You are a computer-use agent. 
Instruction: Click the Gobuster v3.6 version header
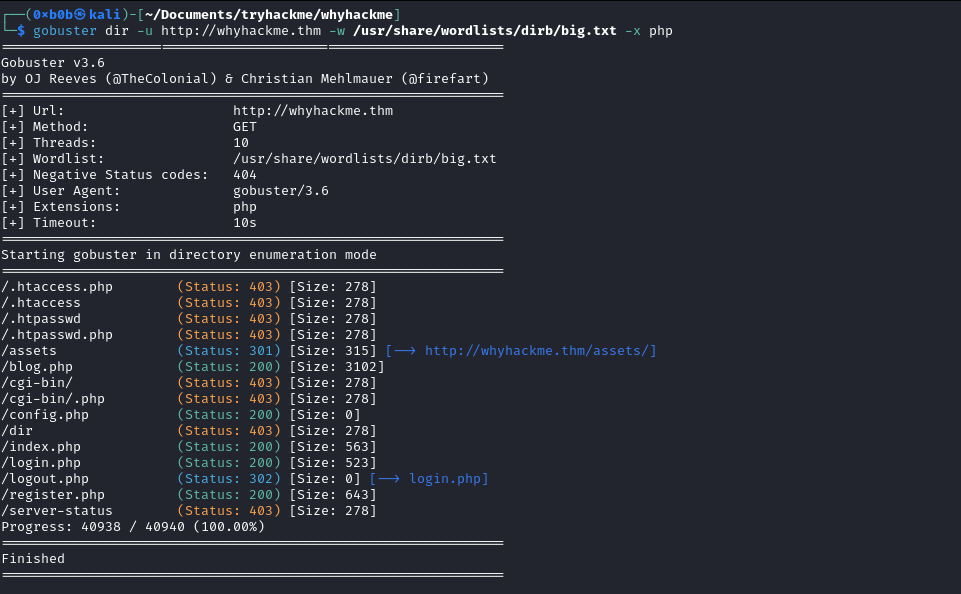tap(53, 63)
